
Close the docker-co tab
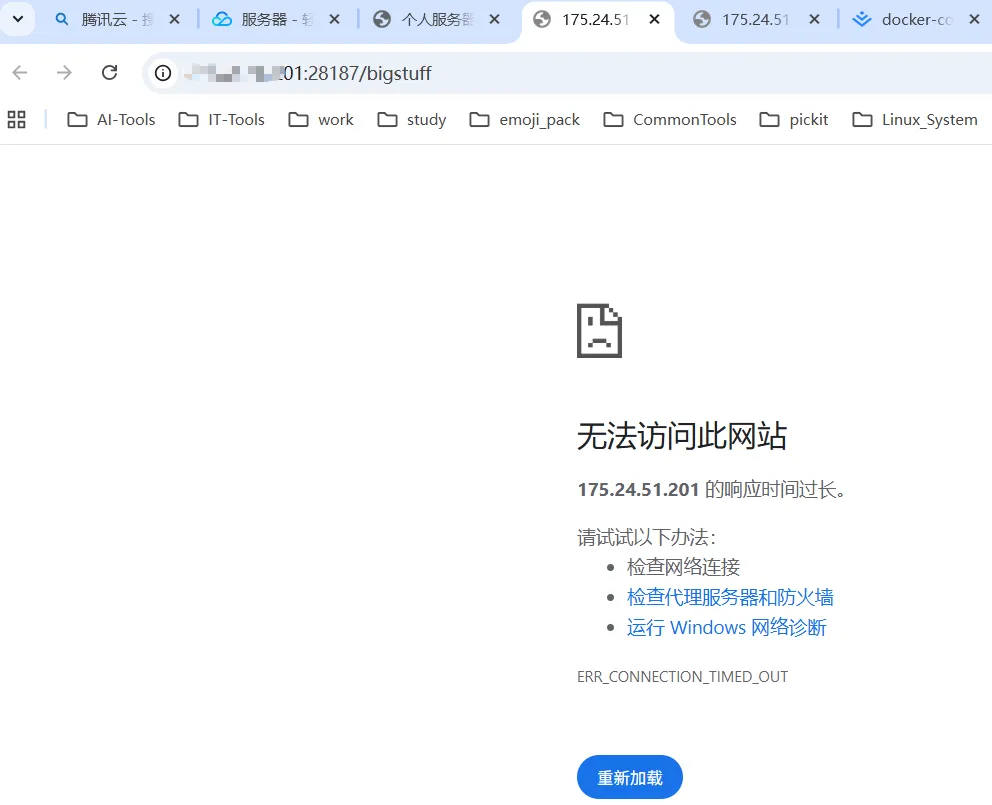point(975,20)
